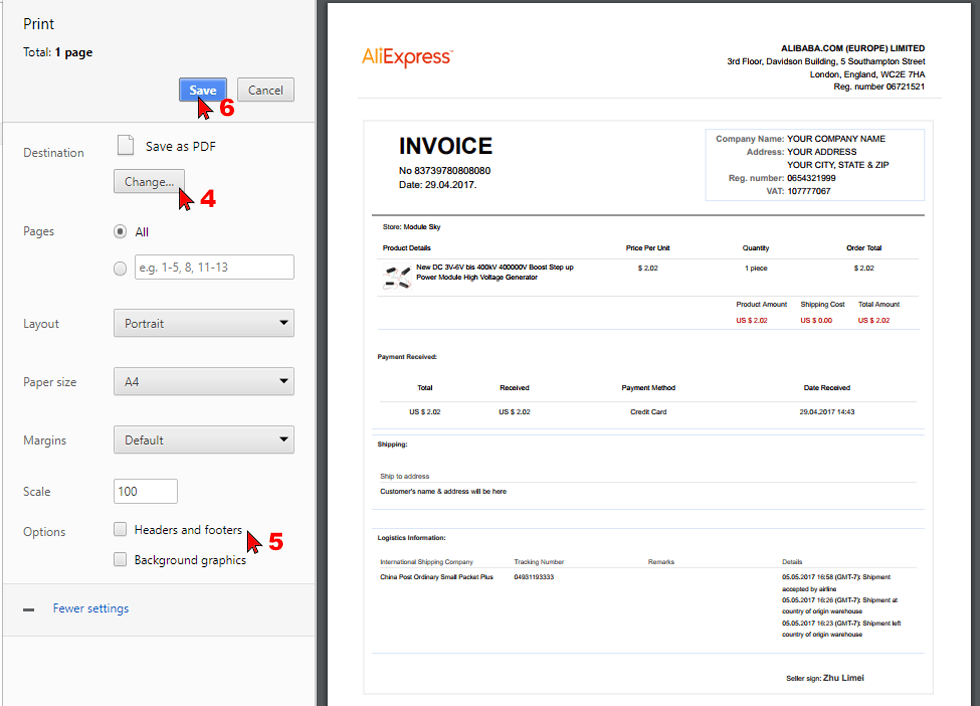This screenshot has height=706, width=980.
Task: Click the INVOICE heading in preview
Action: point(446,146)
